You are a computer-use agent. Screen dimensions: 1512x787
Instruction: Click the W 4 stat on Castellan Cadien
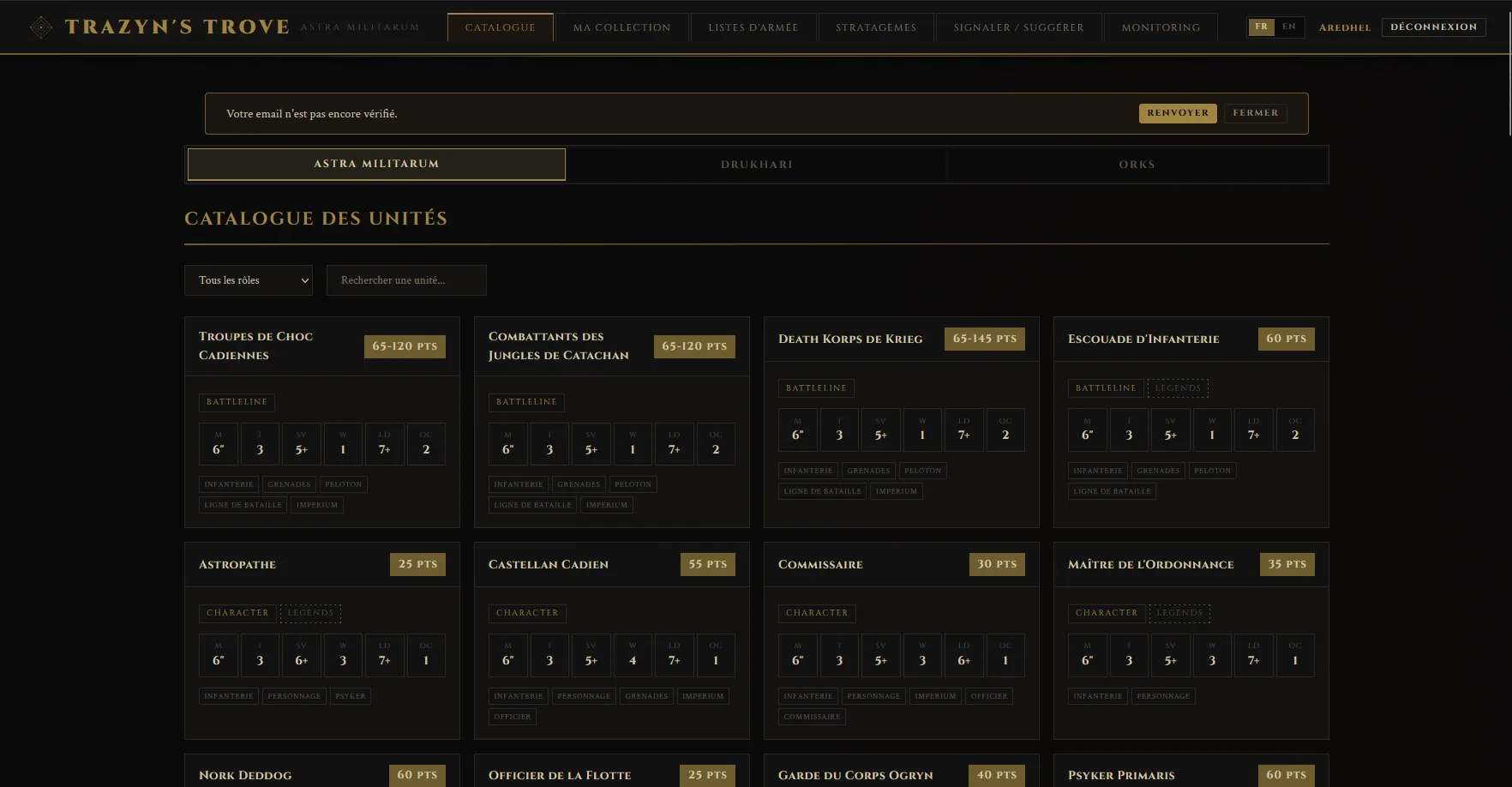[633, 656]
